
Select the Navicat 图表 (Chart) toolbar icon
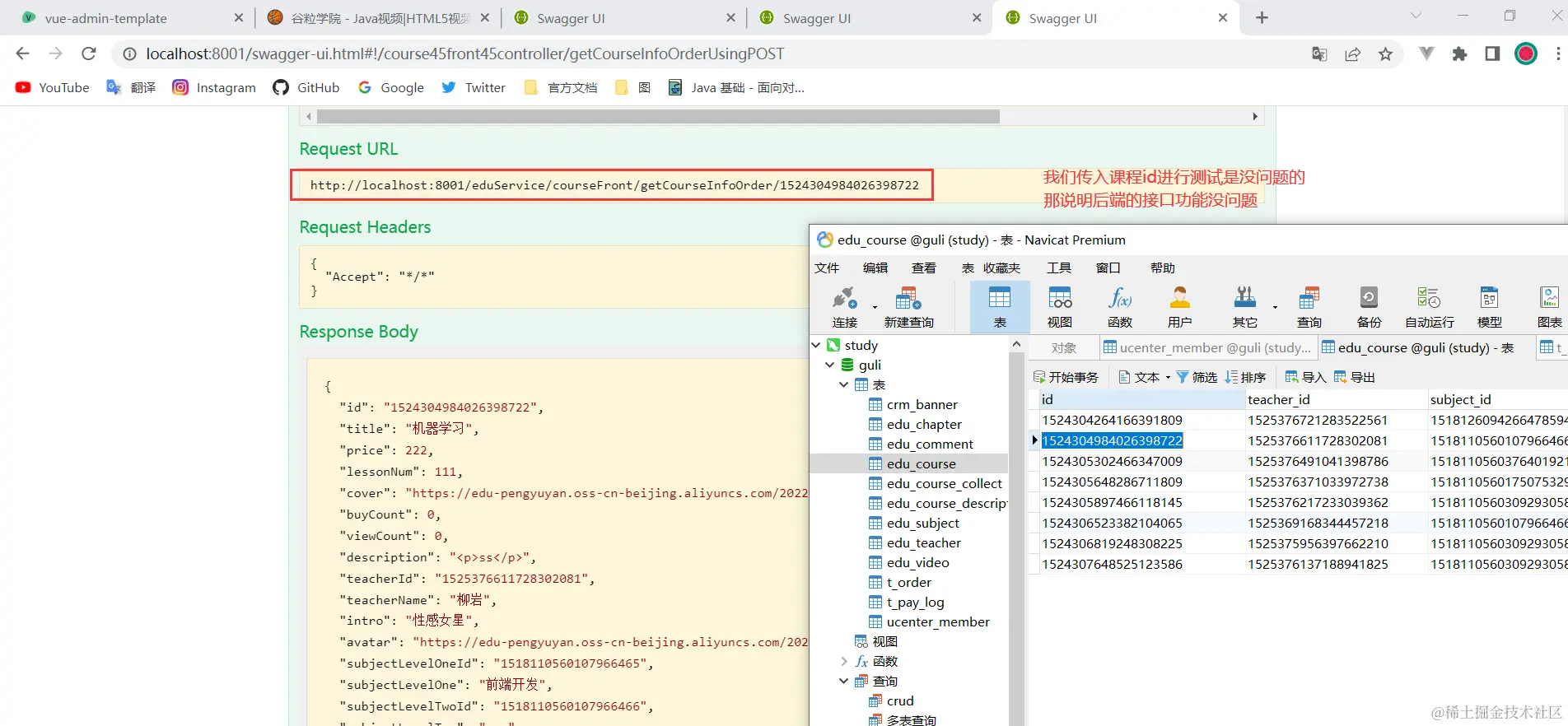(1549, 307)
